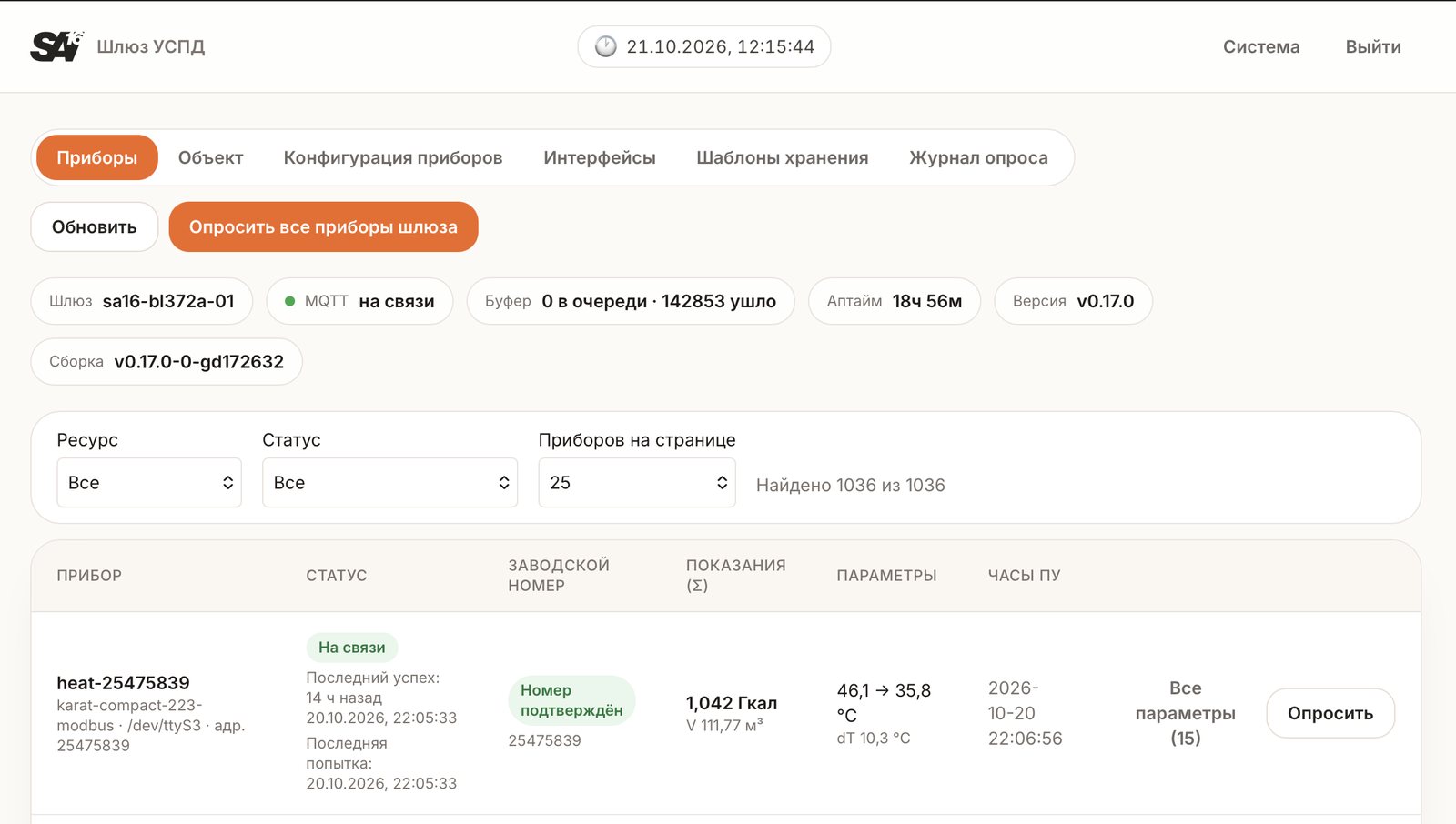The image size is (1456, 824).
Task: Click the Буфер queue status chip
Action: 631,301
